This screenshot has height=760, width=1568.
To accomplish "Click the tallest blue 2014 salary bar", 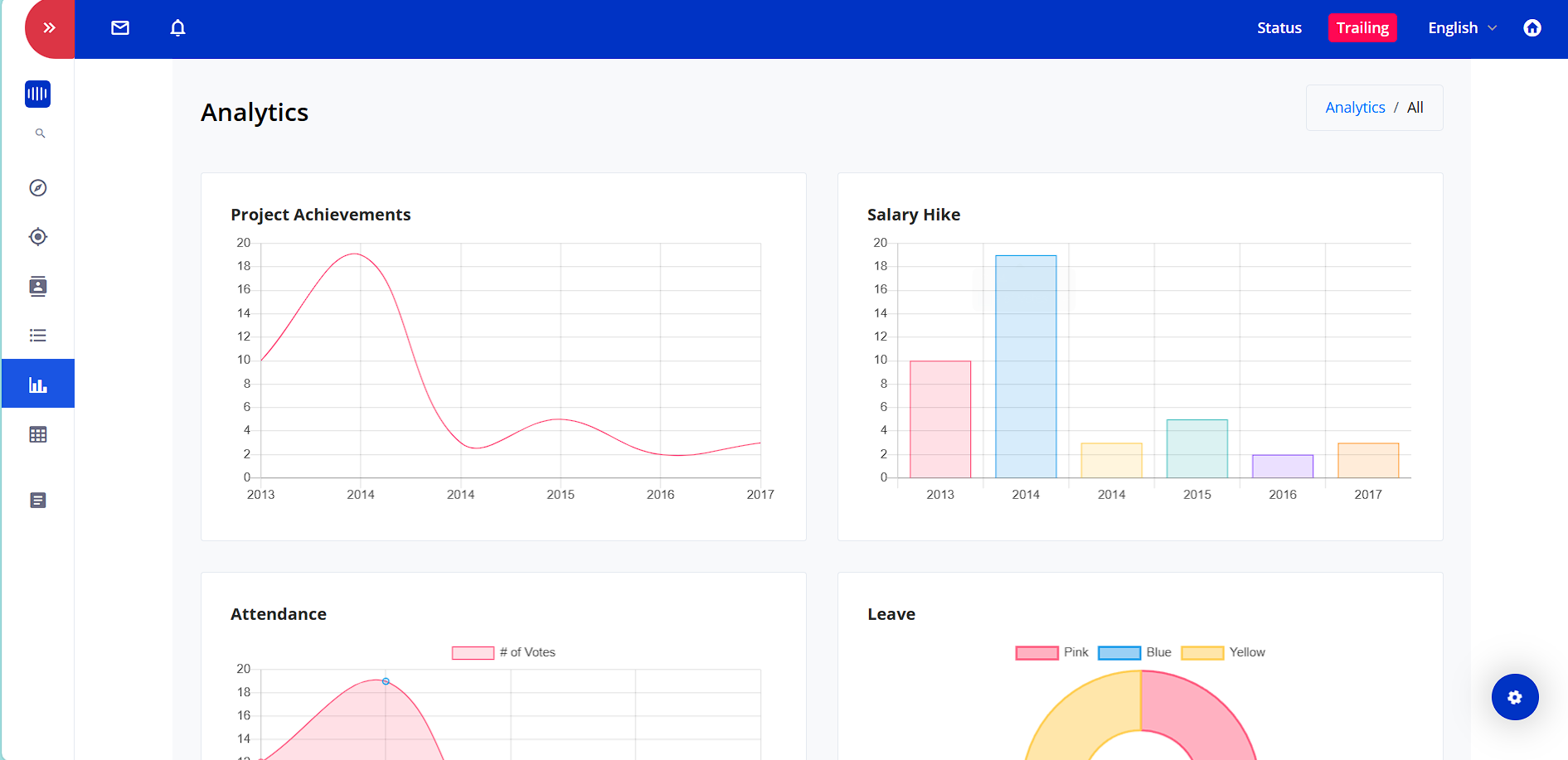I will tap(1026, 366).
